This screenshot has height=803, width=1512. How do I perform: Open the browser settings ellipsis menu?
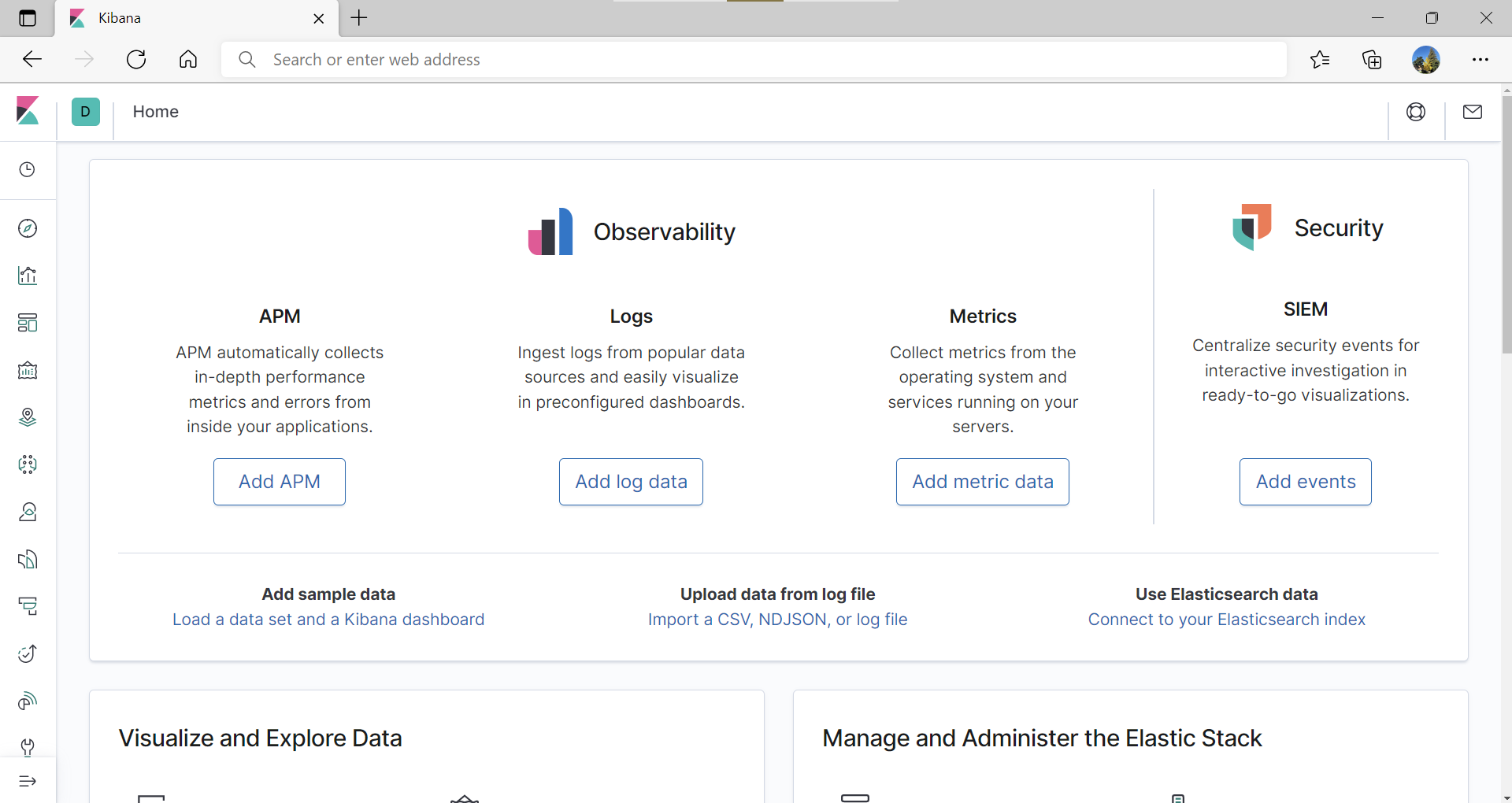click(1481, 59)
